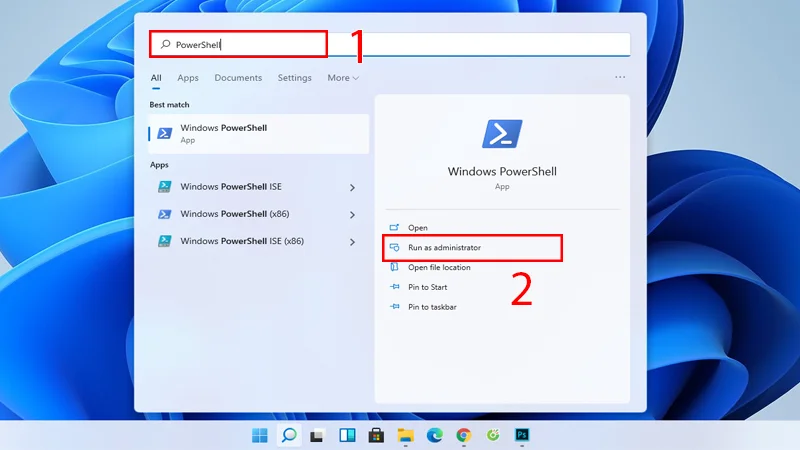Open the More dropdown filter
This screenshot has height=450, width=800.
343,78
